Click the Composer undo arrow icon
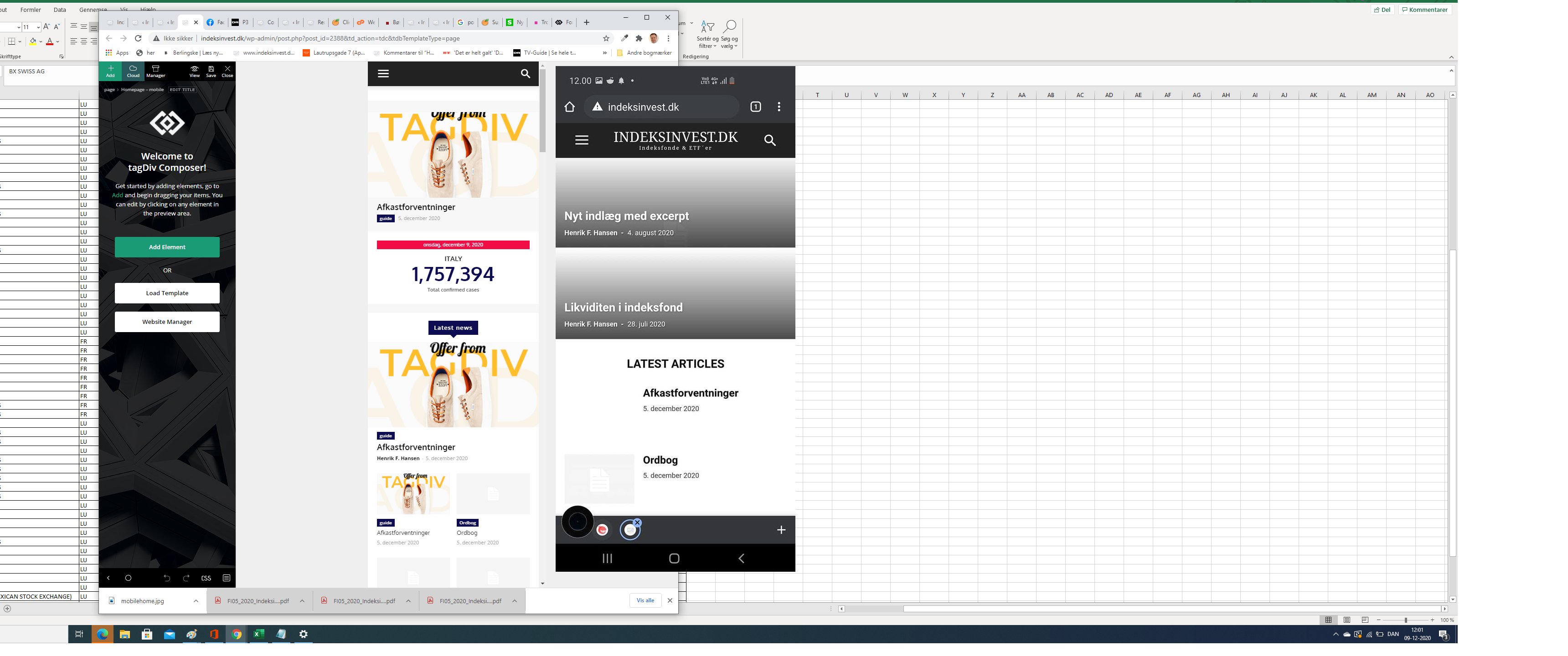1568x656 pixels. (167, 578)
